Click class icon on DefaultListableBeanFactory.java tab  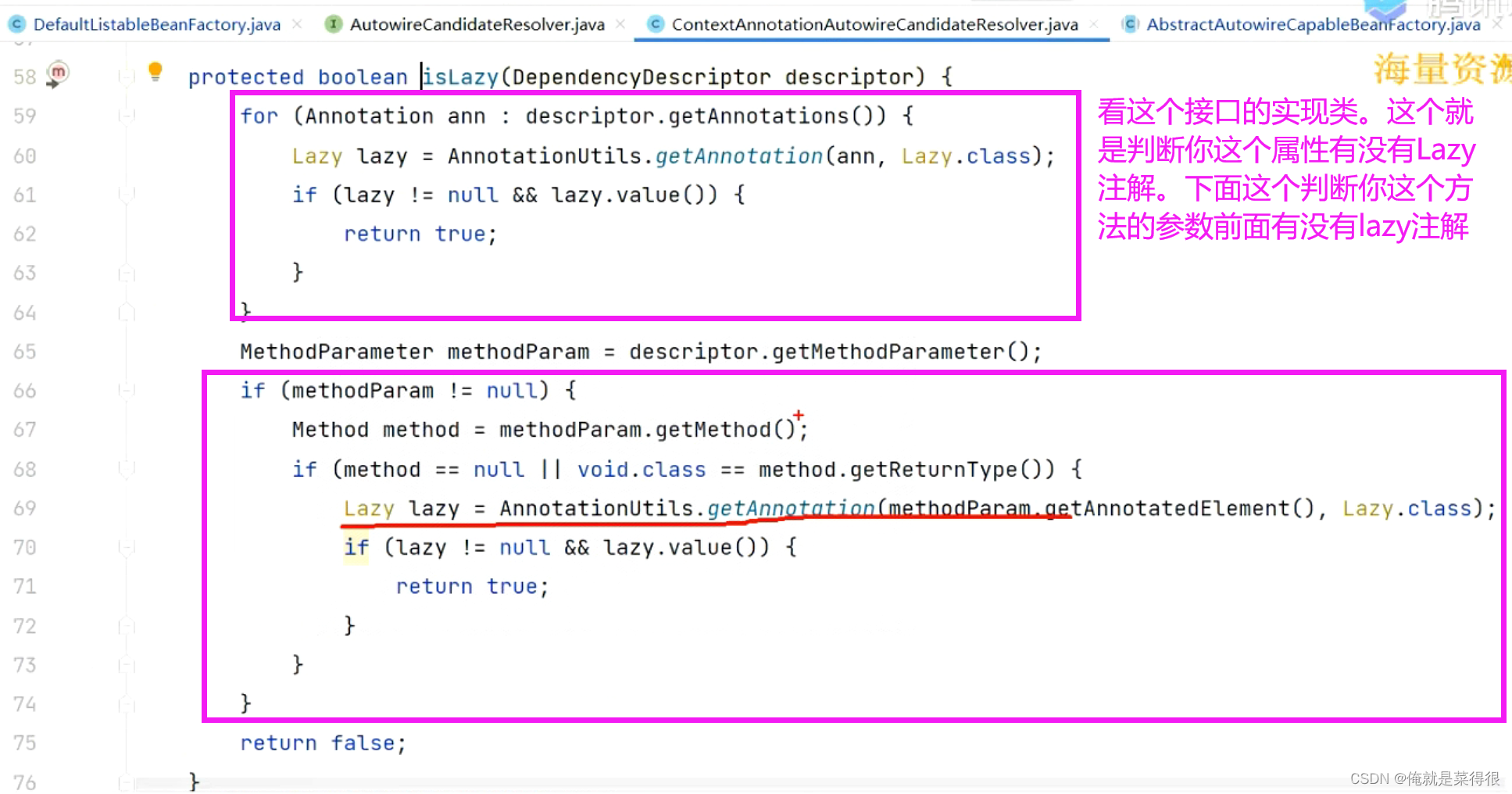click(17, 24)
